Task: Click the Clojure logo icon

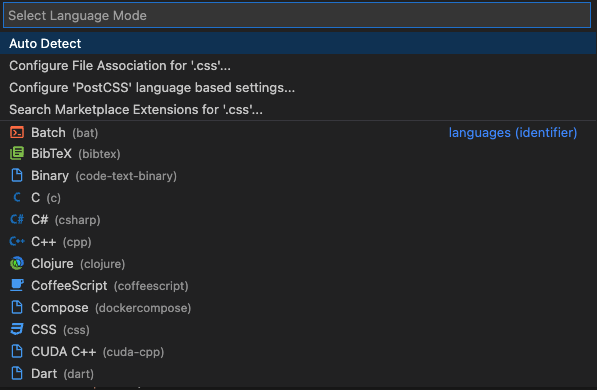Action: 17,263
